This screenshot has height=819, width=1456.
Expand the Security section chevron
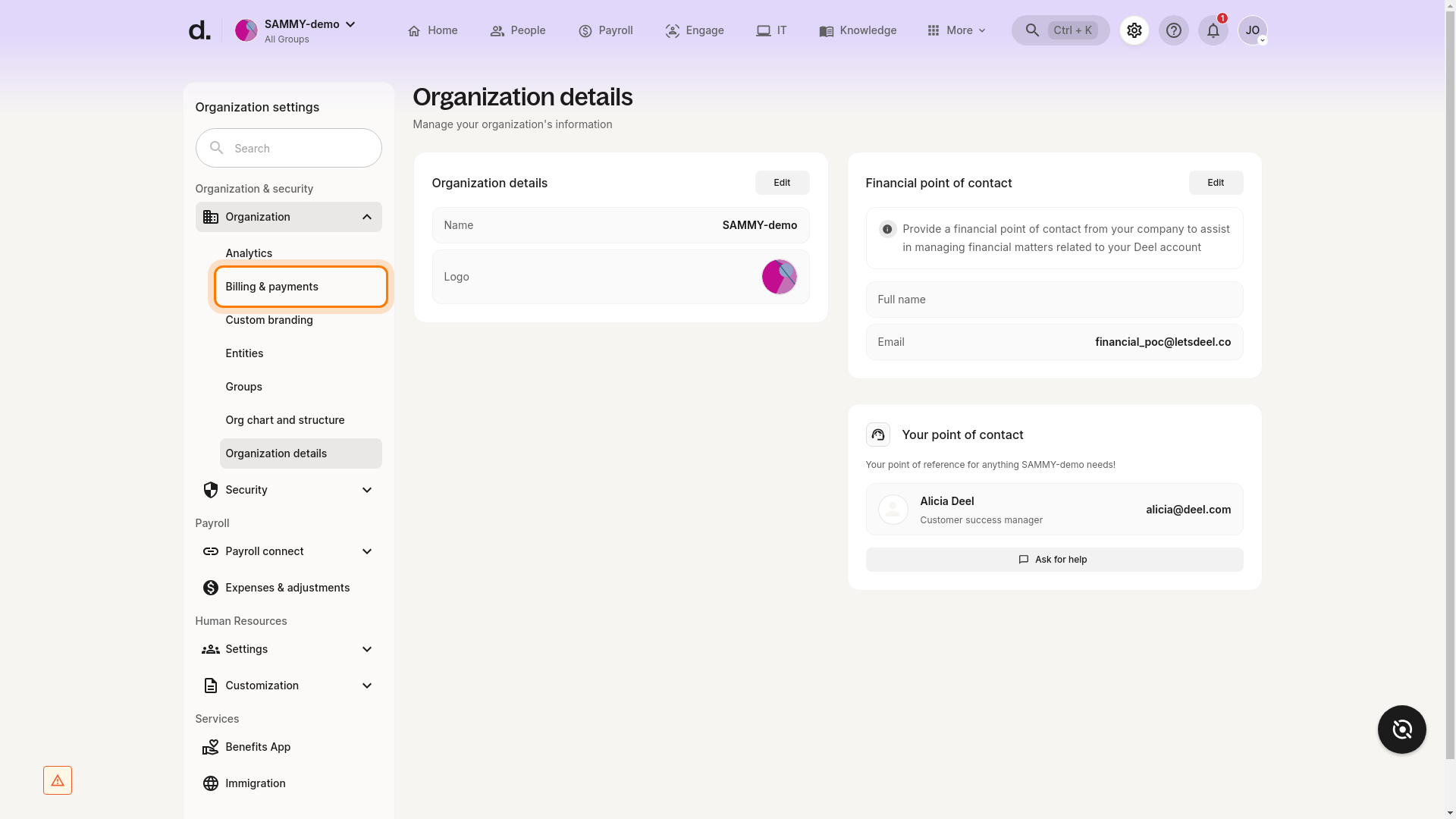[367, 490]
